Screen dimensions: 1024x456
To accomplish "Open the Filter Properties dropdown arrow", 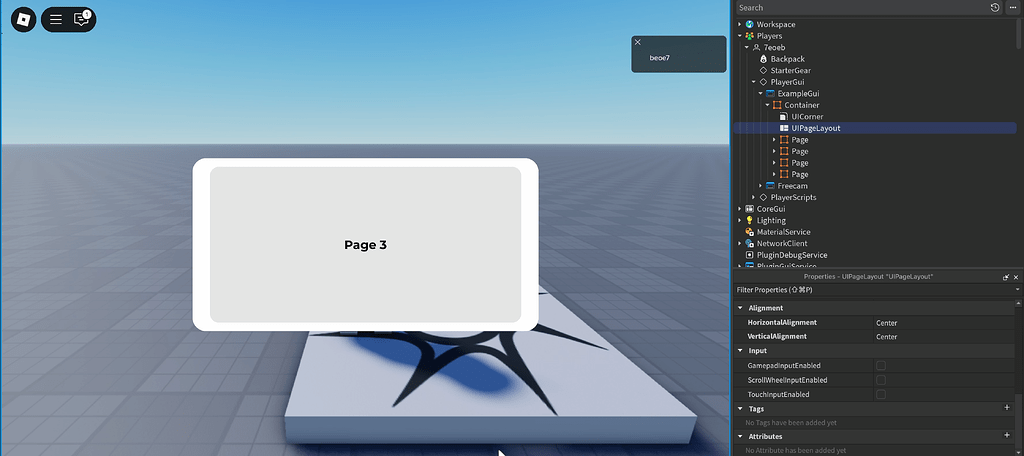I will point(1017,289).
